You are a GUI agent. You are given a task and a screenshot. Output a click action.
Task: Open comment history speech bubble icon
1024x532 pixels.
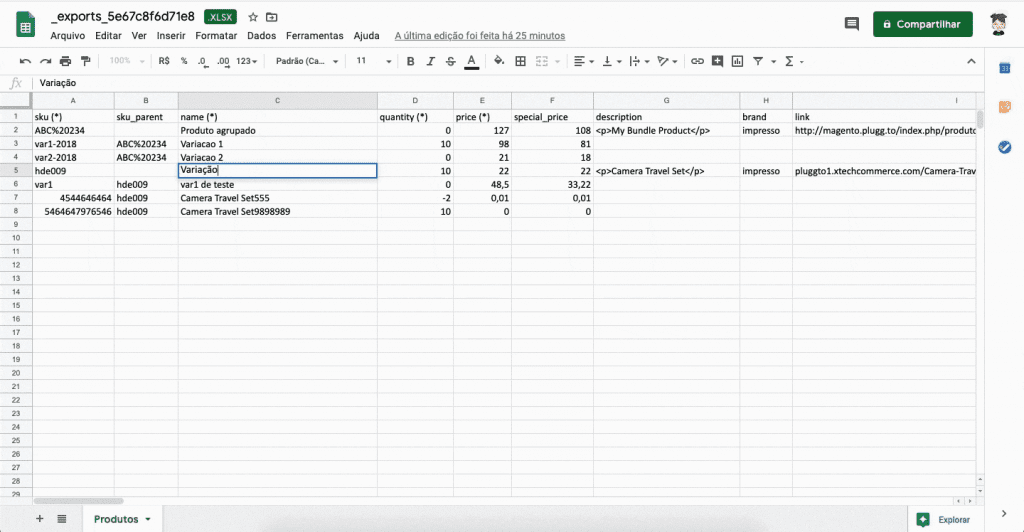coord(851,24)
